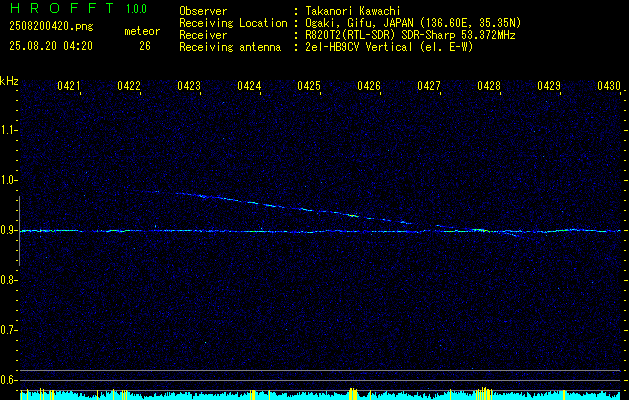
Task: Click the 0.7 frequency axis label
Action: (x=8, y=330)
